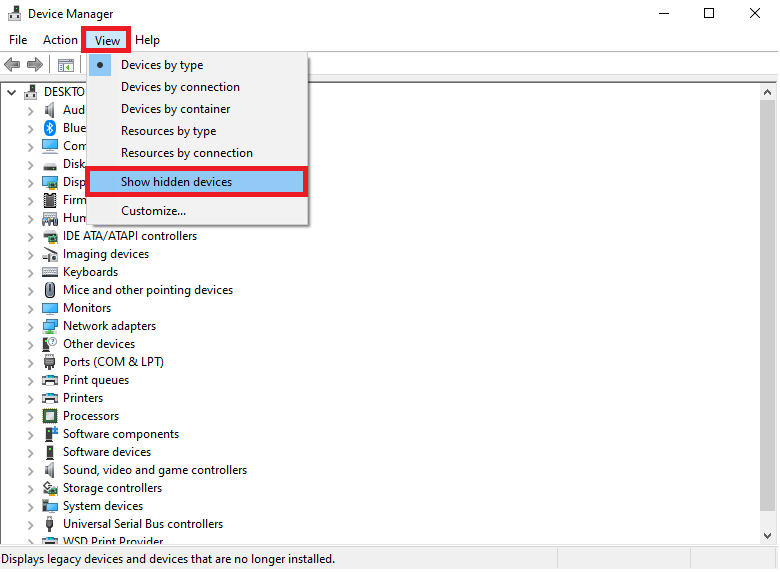This screenshot has width=780, height=572.
Task: Click the Display adapters category icon
Action: pos(50,183)
